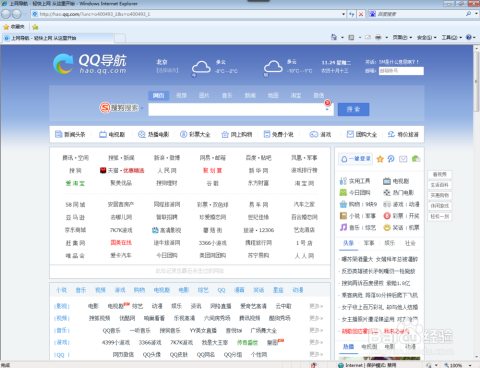Click the Tencent Weibo icon beside the star

pyautogui.click(x=391, y=159)
